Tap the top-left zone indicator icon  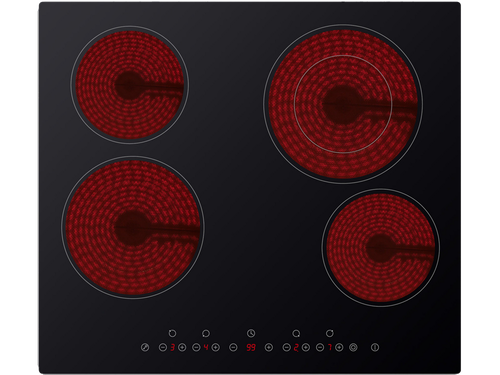tap(172, 333)
